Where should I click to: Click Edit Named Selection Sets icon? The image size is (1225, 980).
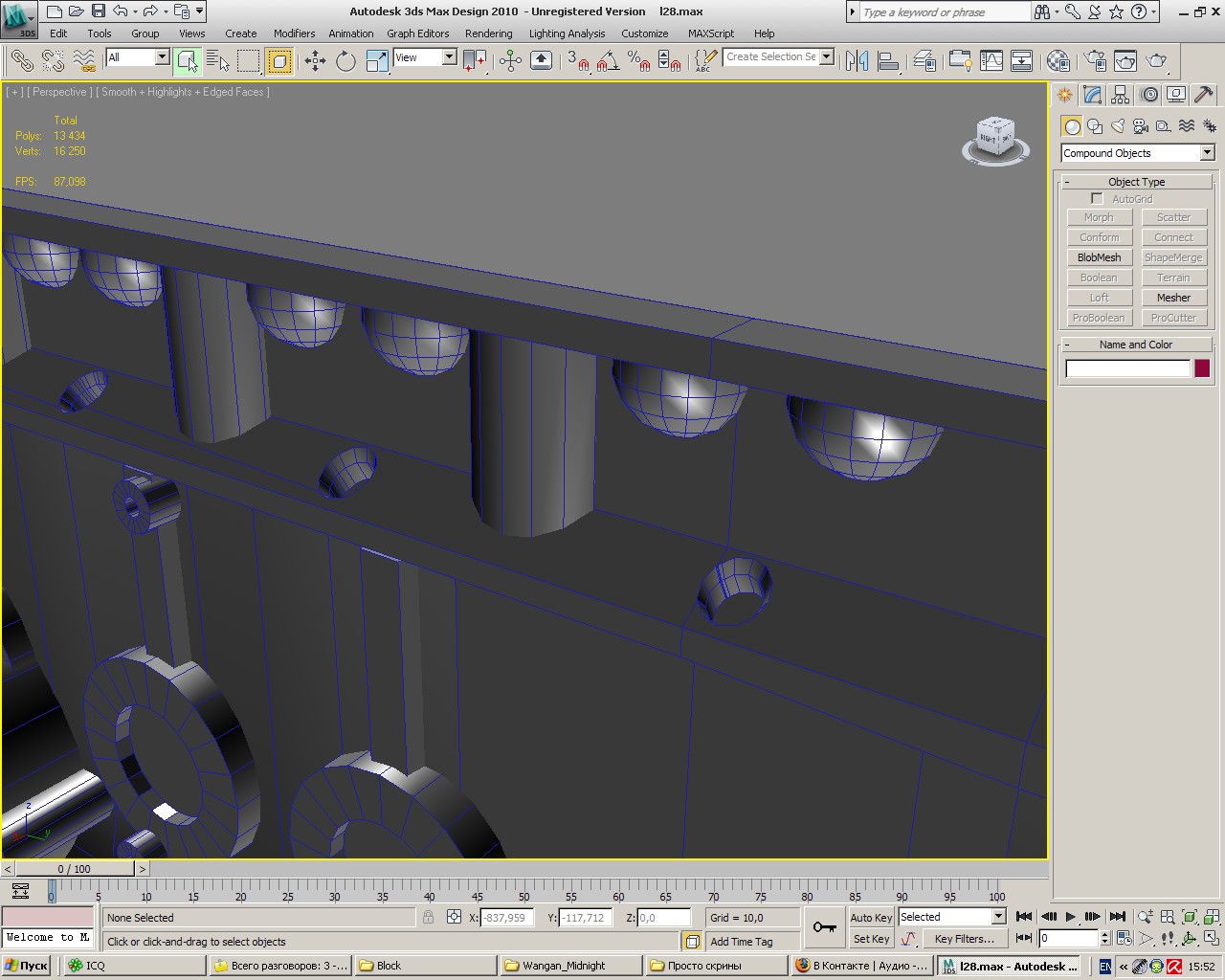coord(705,61)
